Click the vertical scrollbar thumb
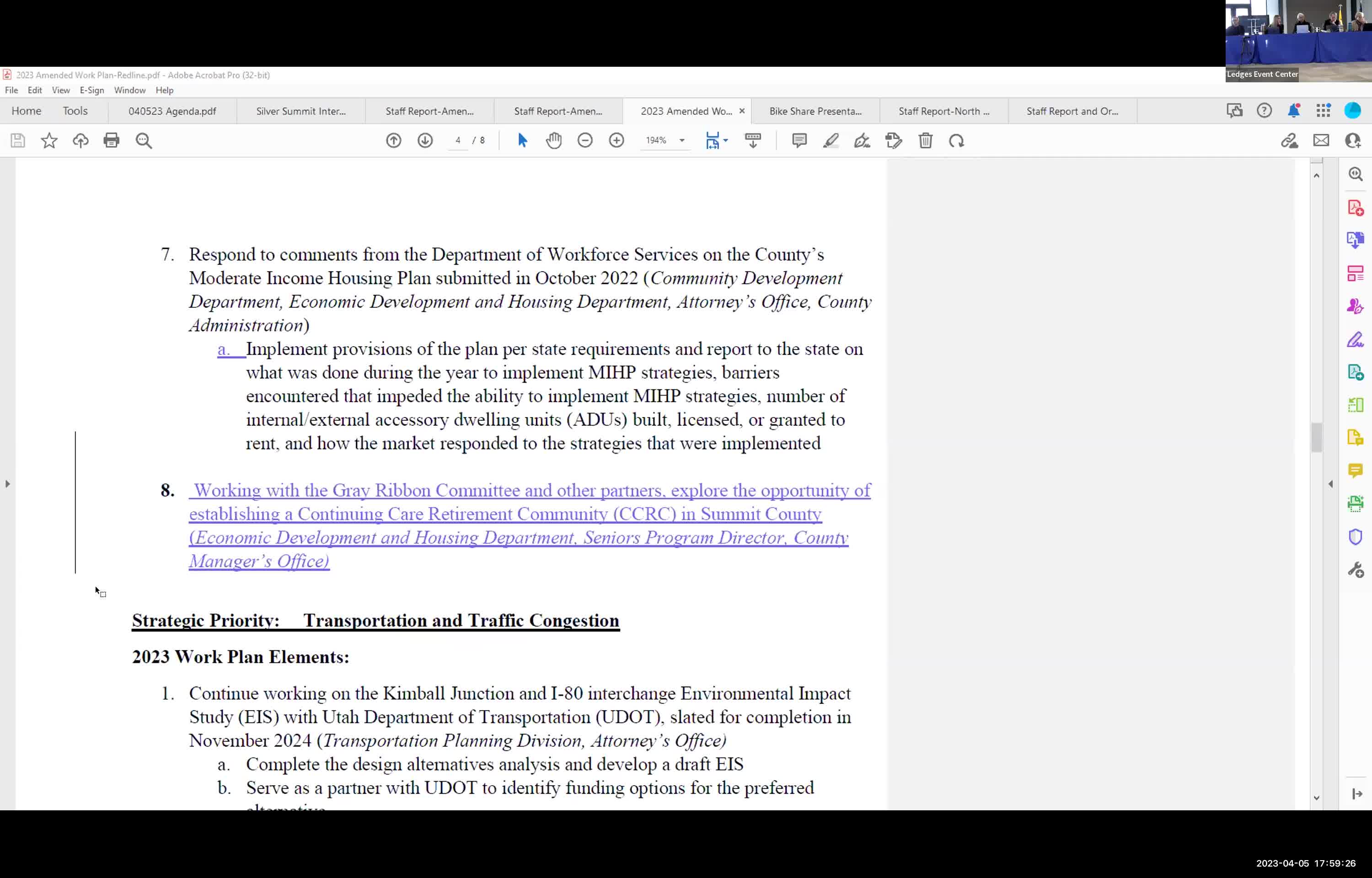The height and width of the screenshot is (878, 1372). click(1316, 437)
